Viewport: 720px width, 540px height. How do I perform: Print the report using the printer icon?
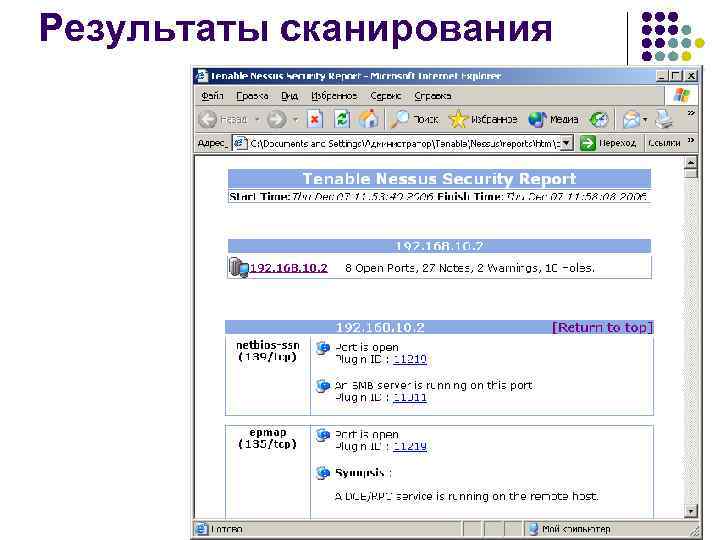(664, 119)
